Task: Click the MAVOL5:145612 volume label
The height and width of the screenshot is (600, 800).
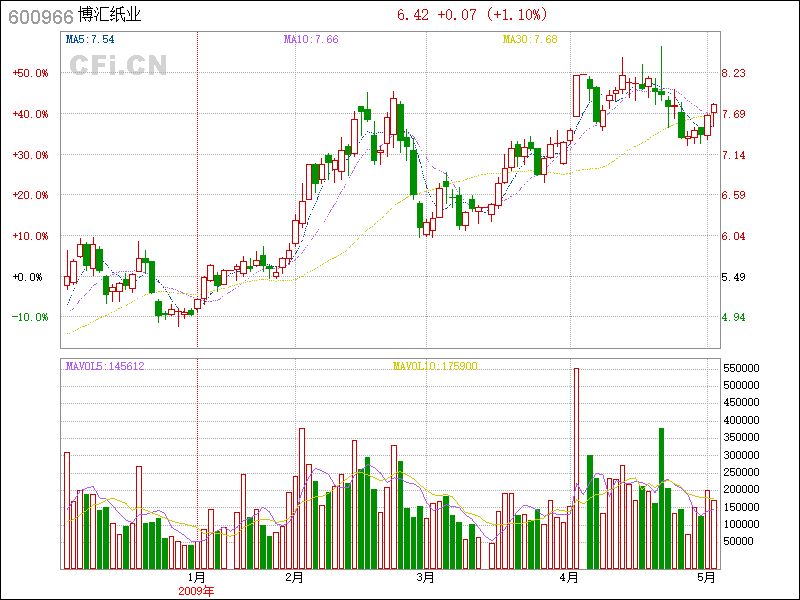Action: [105, 366]
